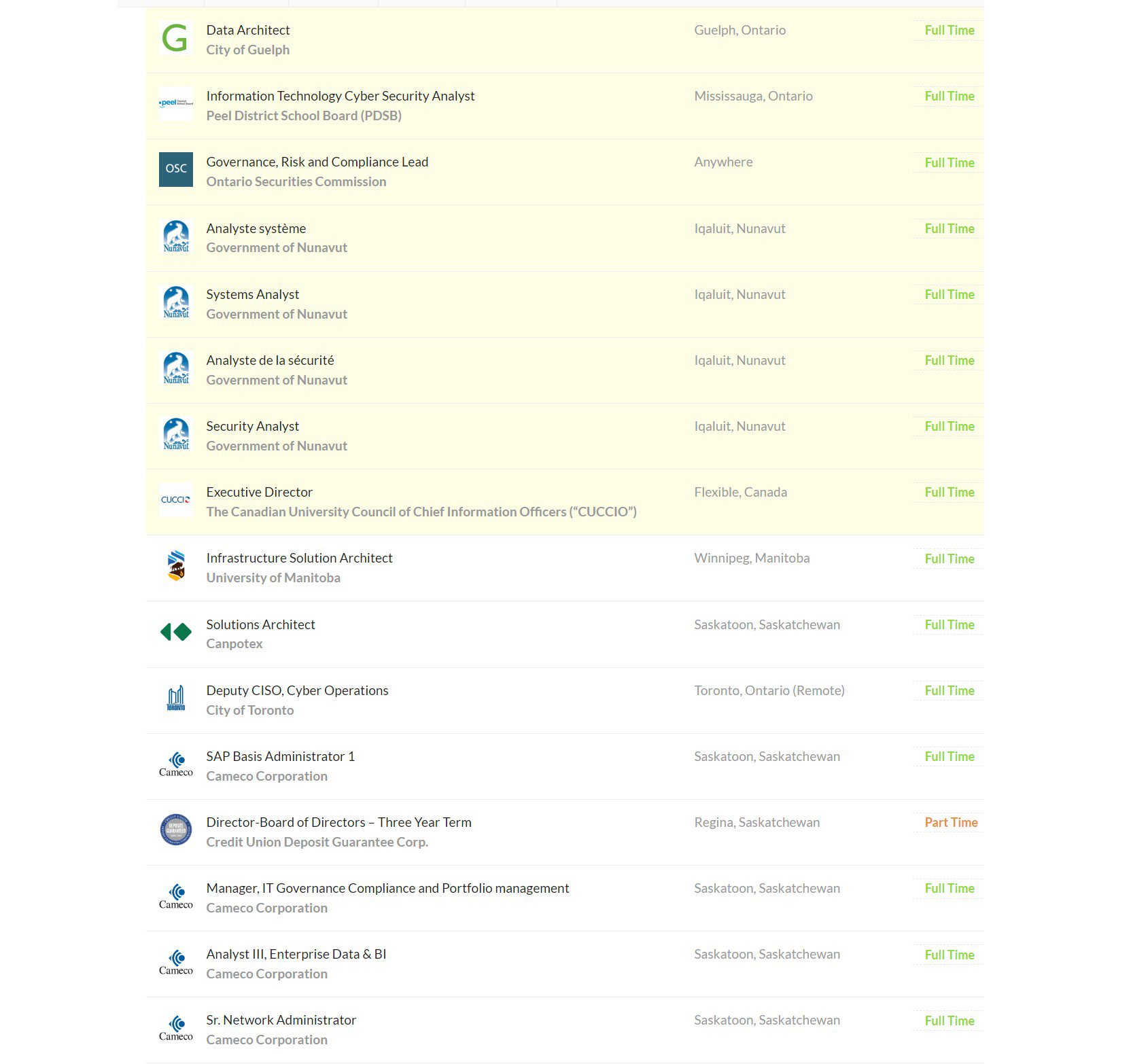The width and height of the screenshot is (1131, 1064).
Task: Click Nunavut logo beside Analyste système
Action: click(x=175, y=236)
